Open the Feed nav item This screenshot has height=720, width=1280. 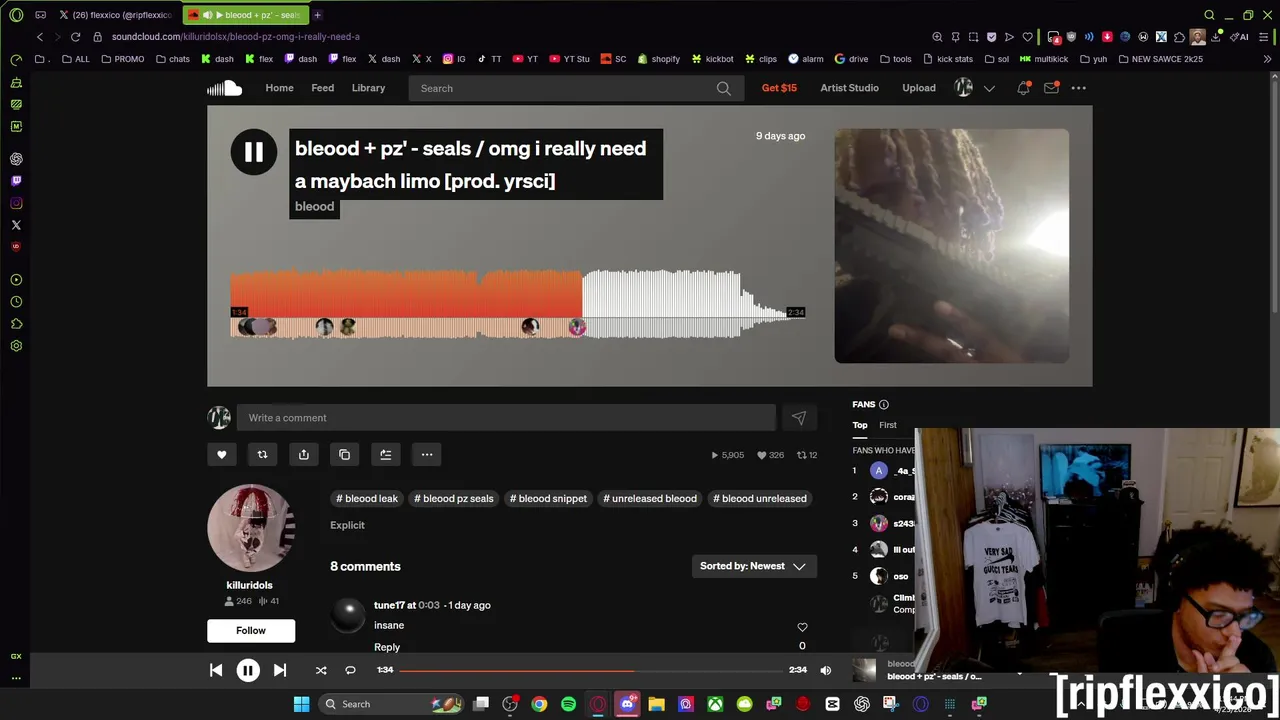322,88
